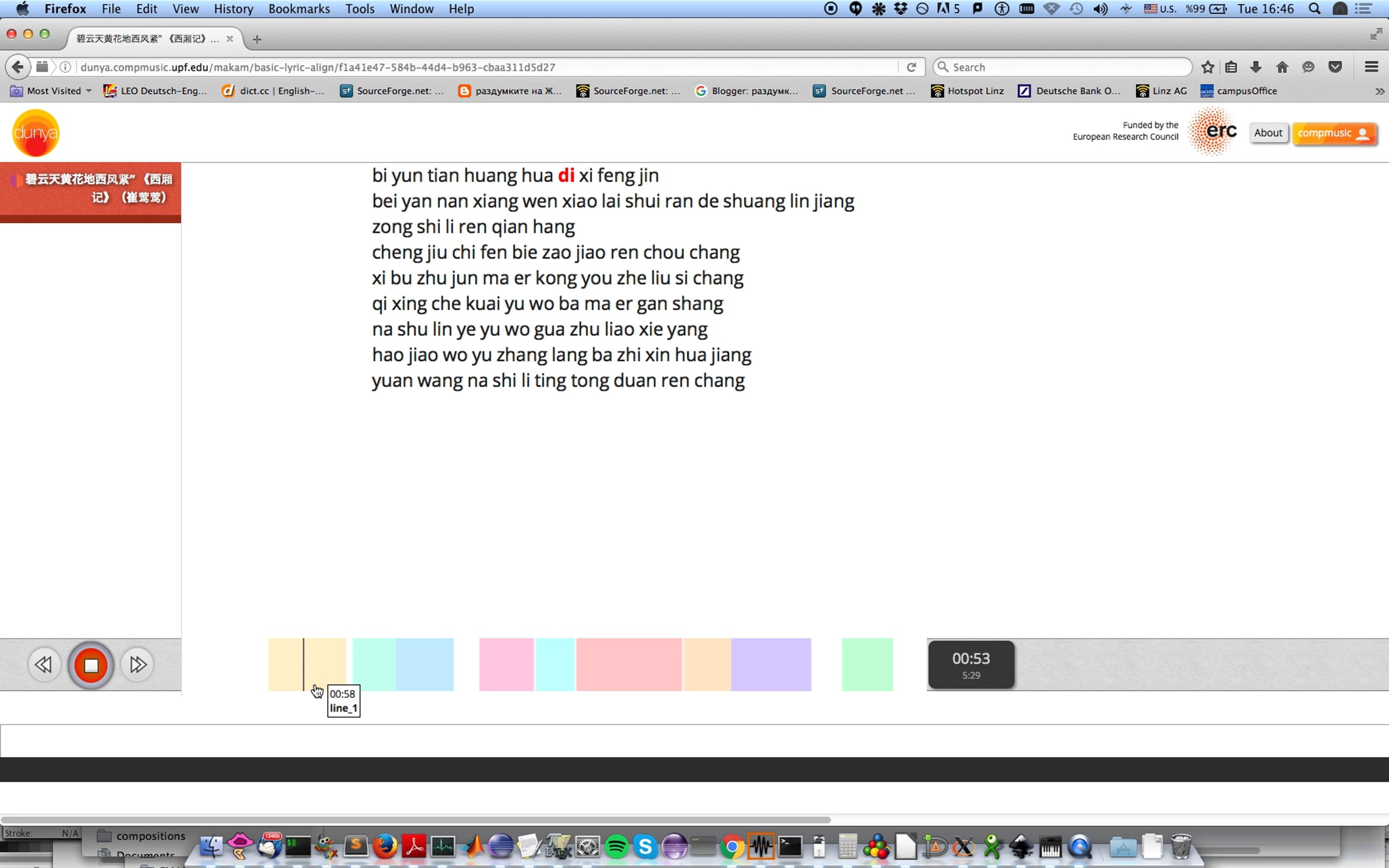
Task: Open Spotify from the dock
Action: click(x=616, y=847)
